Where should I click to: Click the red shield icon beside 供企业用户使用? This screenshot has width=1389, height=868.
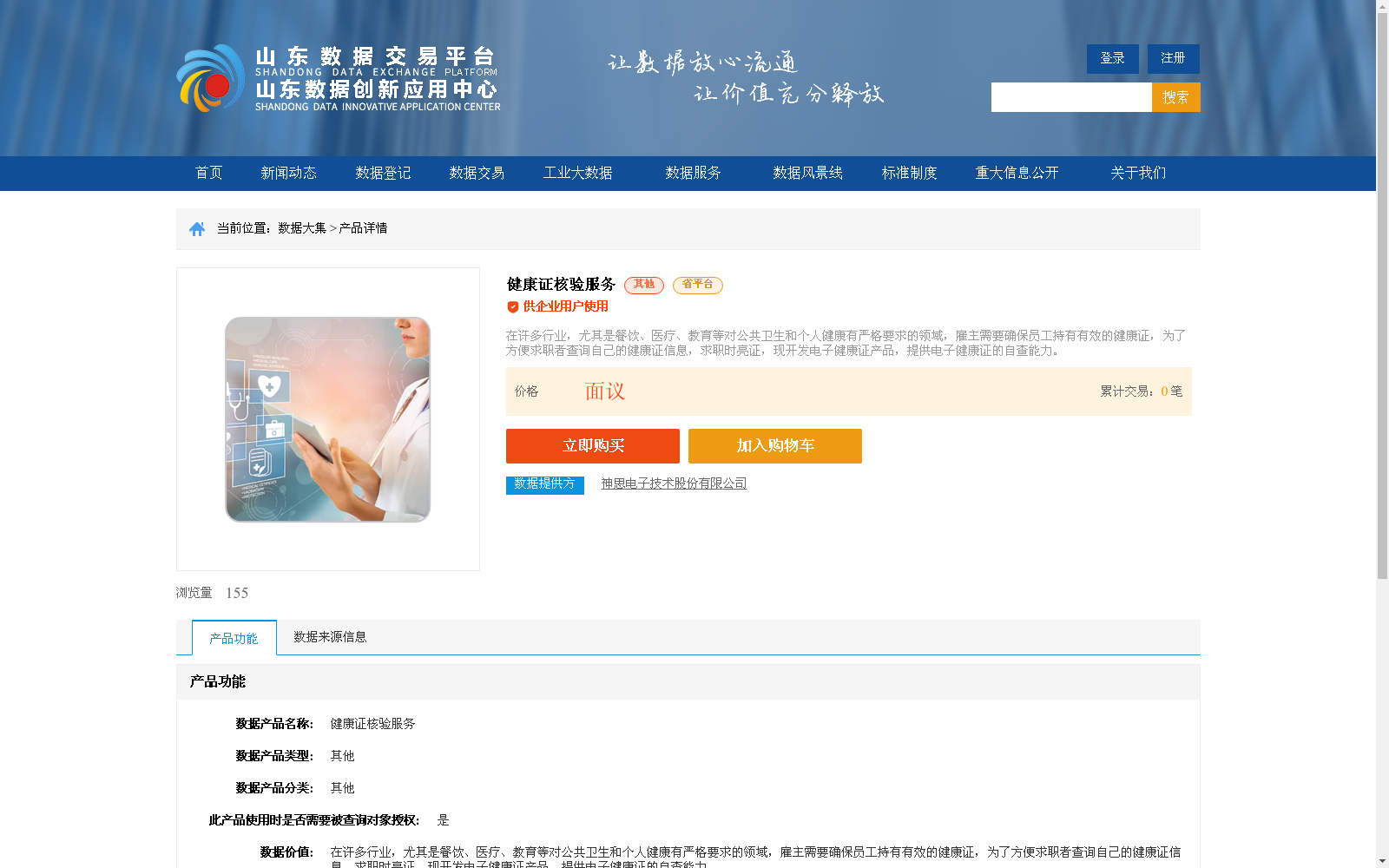click(513, 306)
